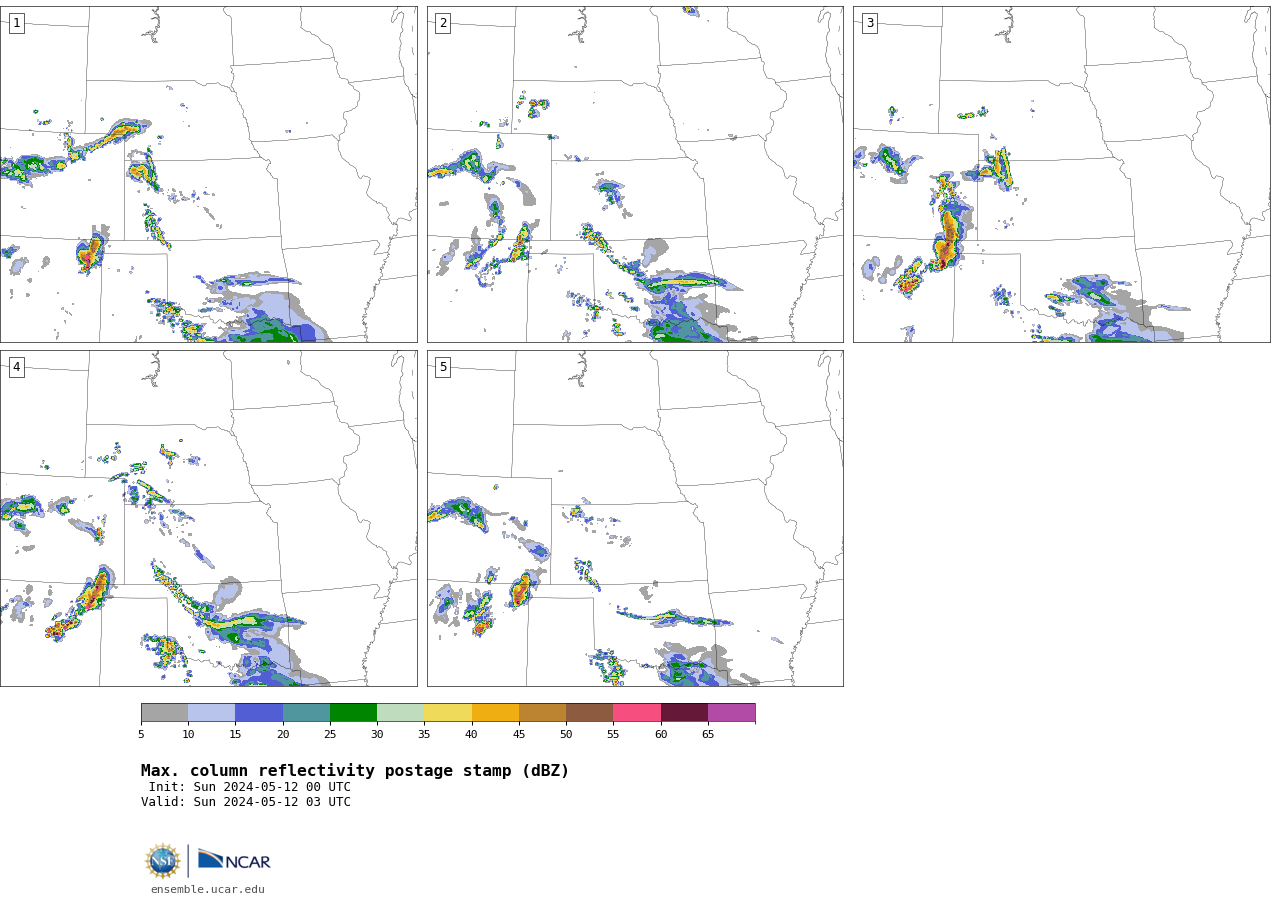The height and width of the screenshot is (901, 1280).
Task: Click the colorbar tick label 35
Action: click(424, 734)
